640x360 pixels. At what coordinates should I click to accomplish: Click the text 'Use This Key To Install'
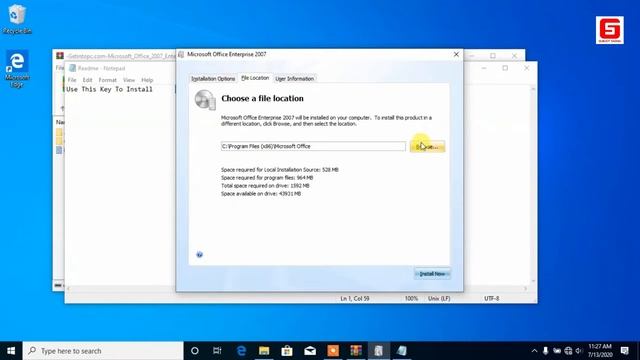tap(109, 89)
